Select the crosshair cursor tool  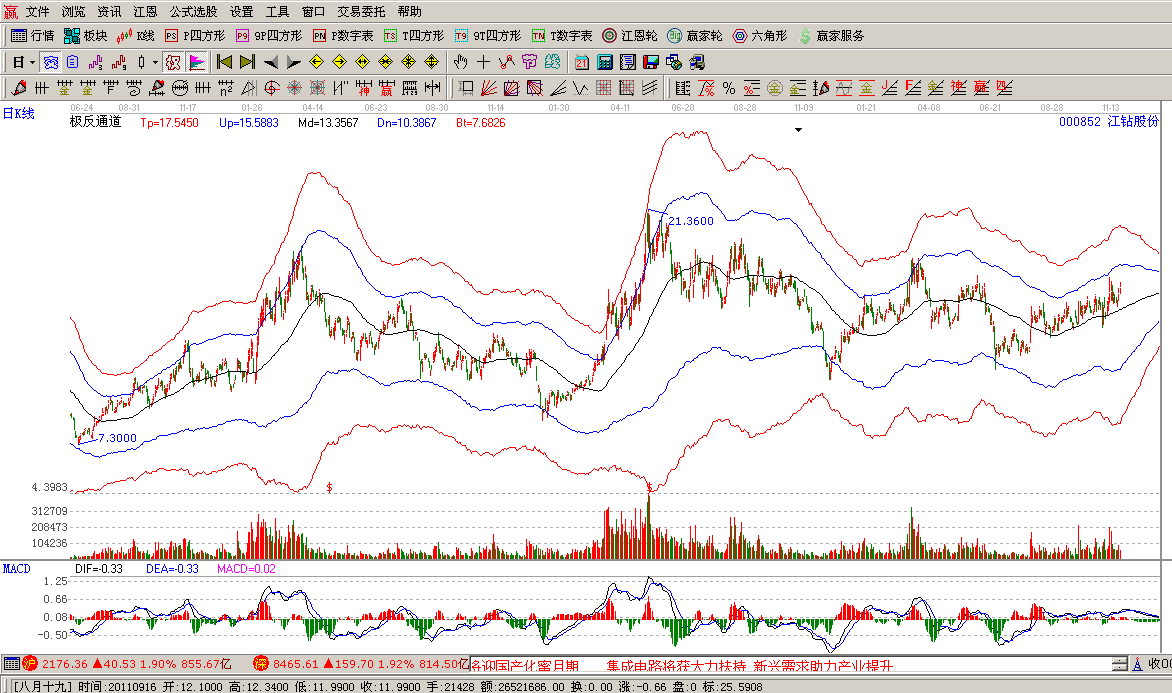pyautogui.click(x=485, y=62)
